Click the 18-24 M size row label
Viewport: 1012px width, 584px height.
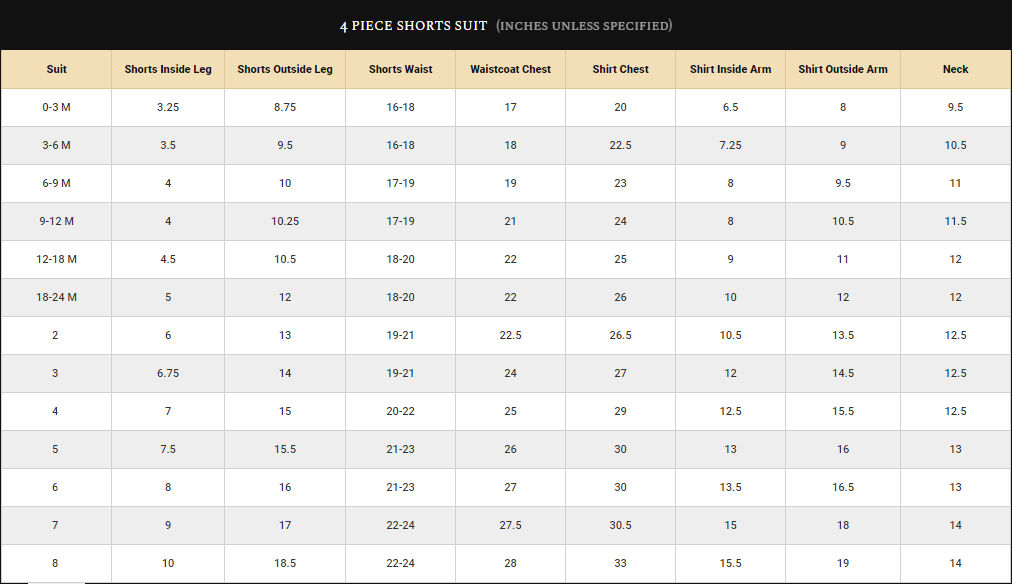[56, 297]
